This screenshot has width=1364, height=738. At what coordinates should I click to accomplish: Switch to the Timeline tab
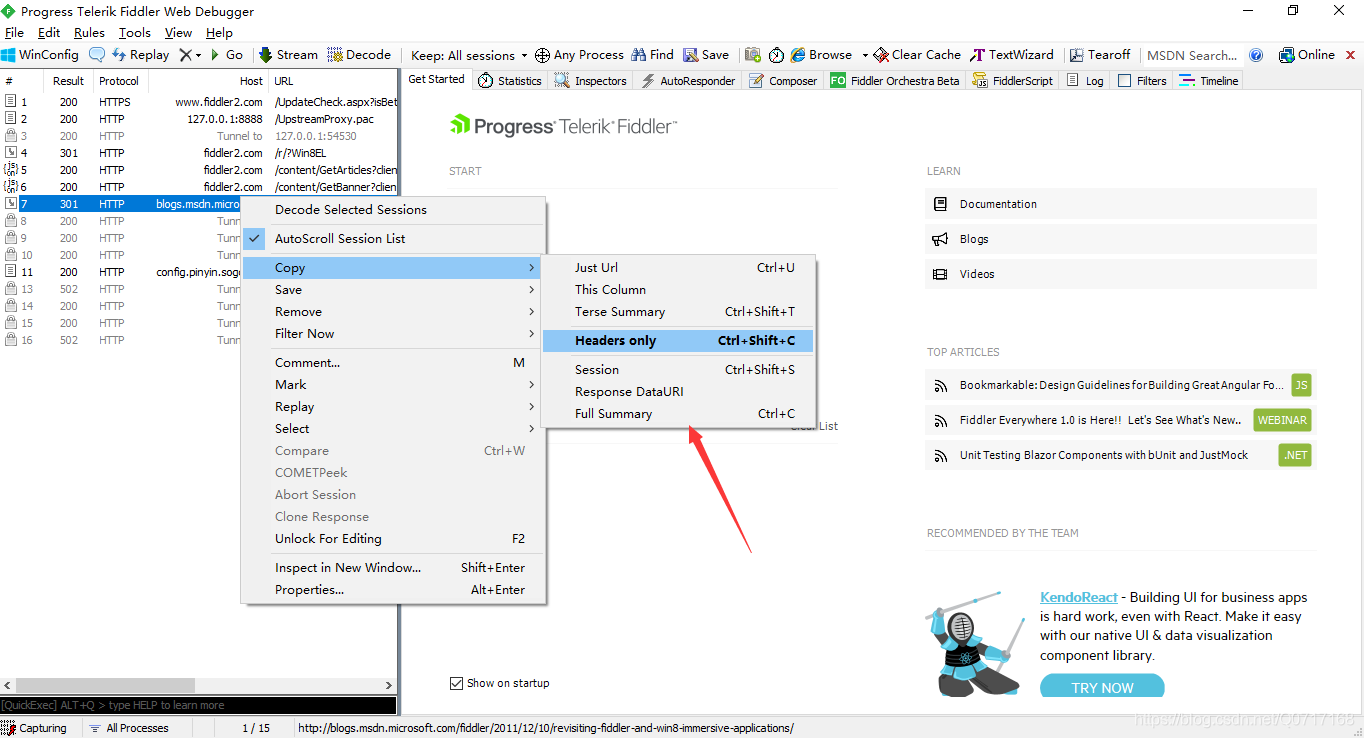(1209, 81)
